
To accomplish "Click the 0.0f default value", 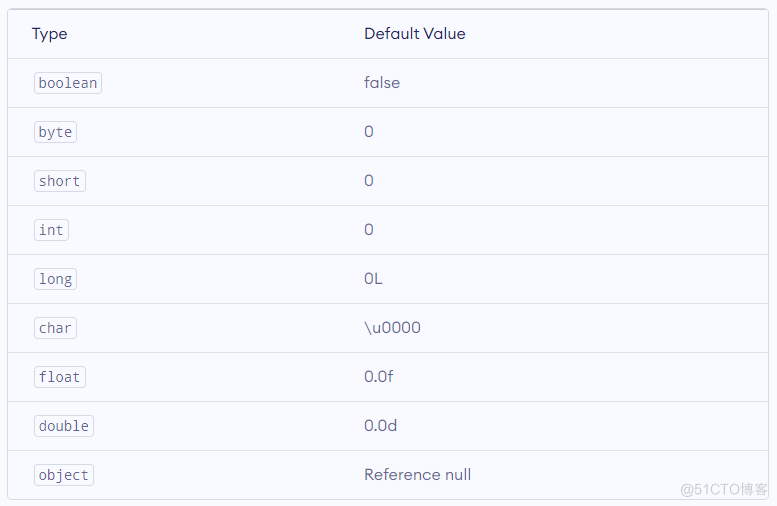I will (x=379, y=377).
